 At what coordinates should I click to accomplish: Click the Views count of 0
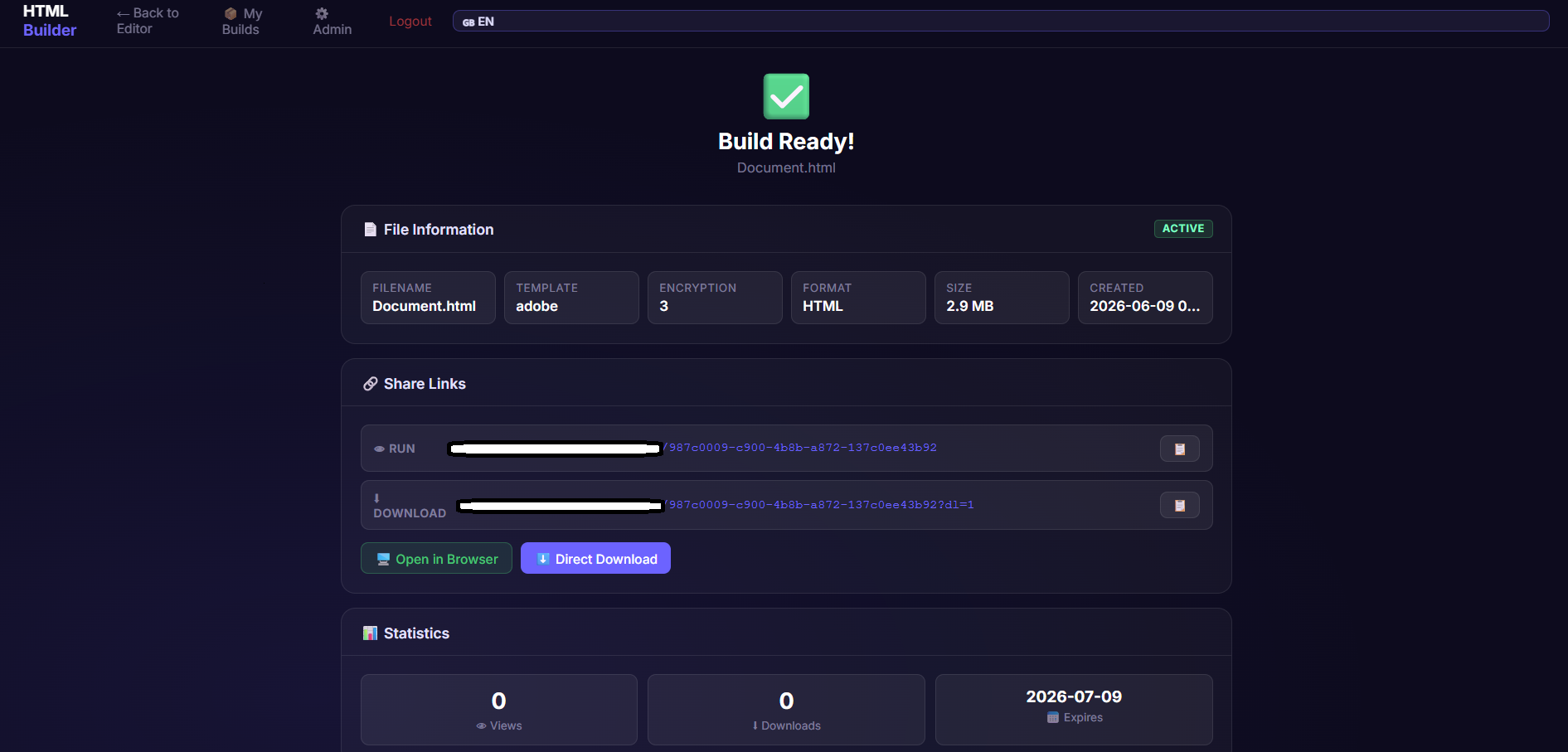pos(498,701)
